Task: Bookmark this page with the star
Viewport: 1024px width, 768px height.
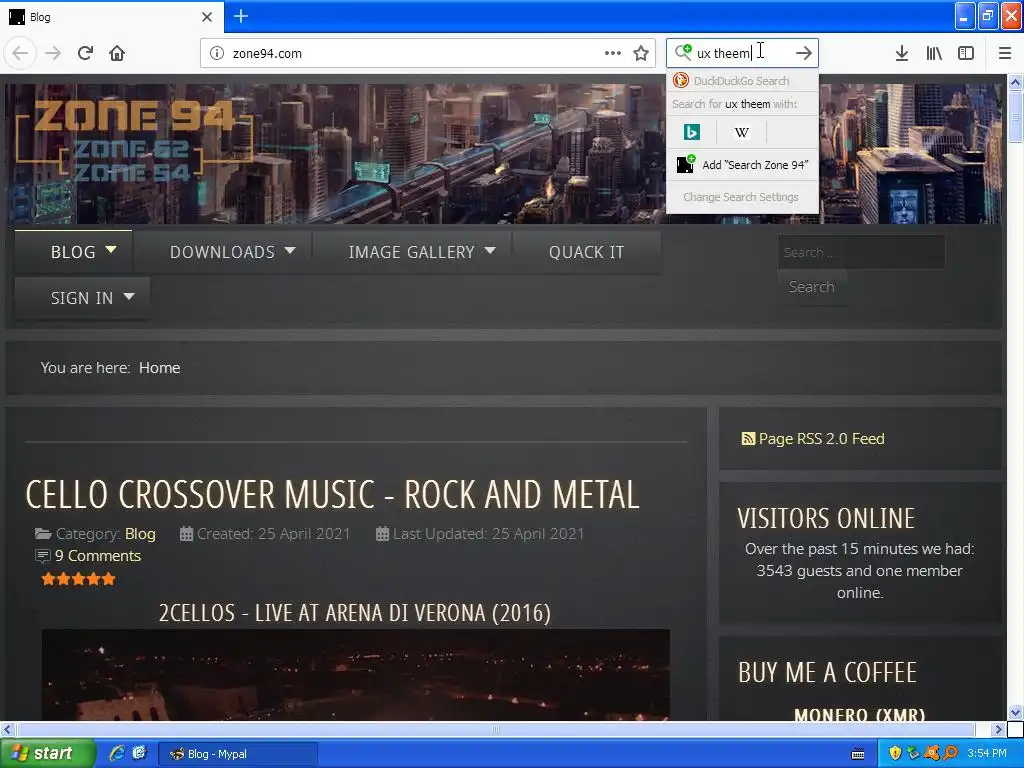Action: click(641, 53)
